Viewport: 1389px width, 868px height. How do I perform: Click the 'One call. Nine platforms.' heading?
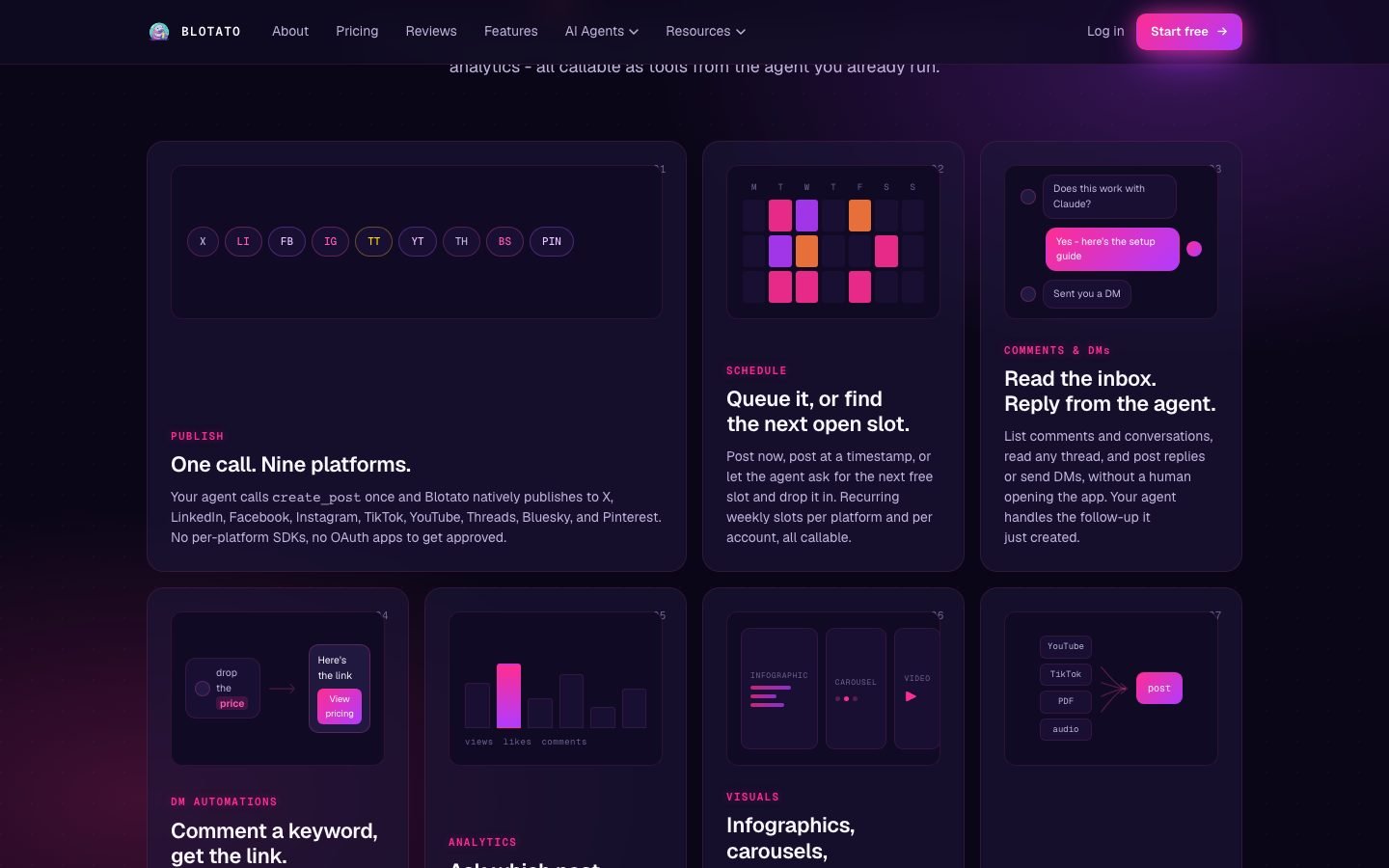[x=290, y=465]
